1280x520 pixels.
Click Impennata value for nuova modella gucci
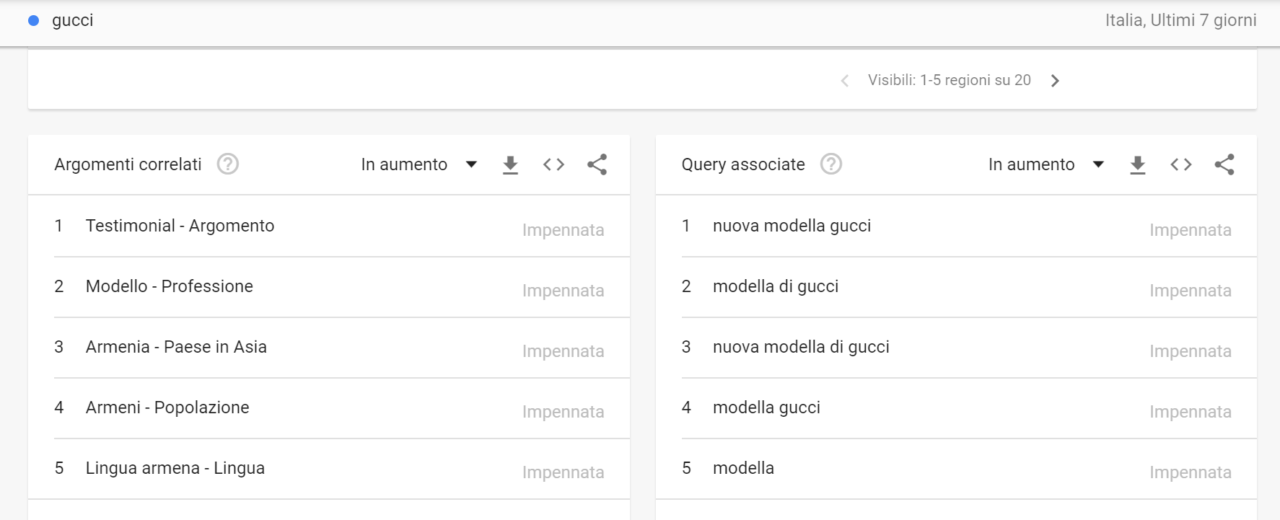(1190, 230)
